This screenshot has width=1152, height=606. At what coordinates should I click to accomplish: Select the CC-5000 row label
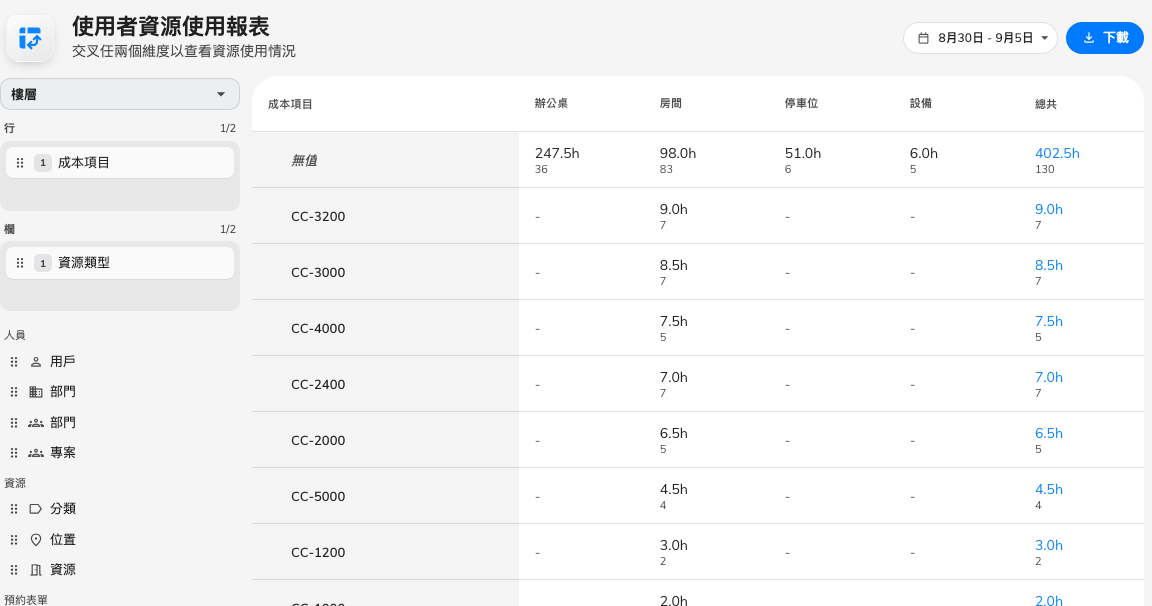[318, 497]
